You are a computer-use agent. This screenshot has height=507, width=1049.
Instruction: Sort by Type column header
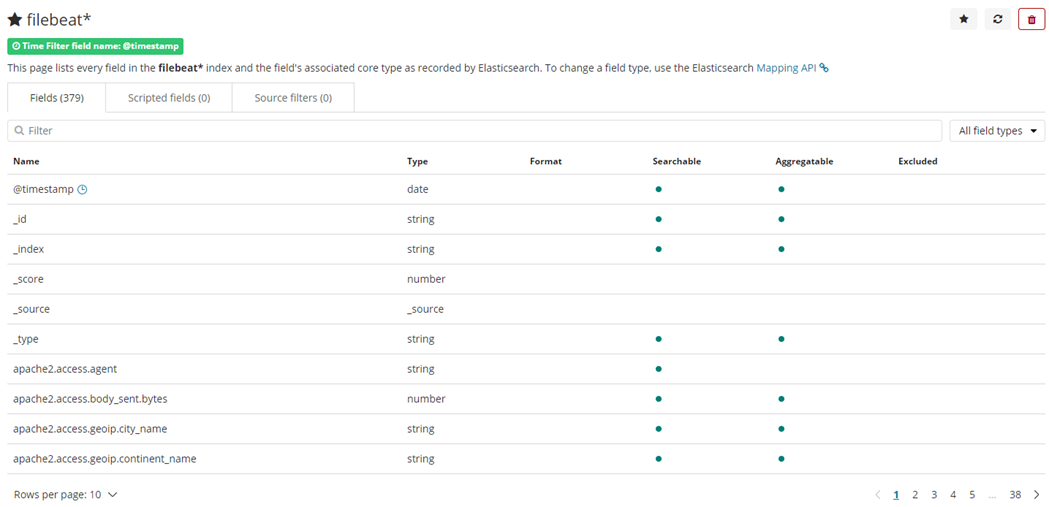417,161
